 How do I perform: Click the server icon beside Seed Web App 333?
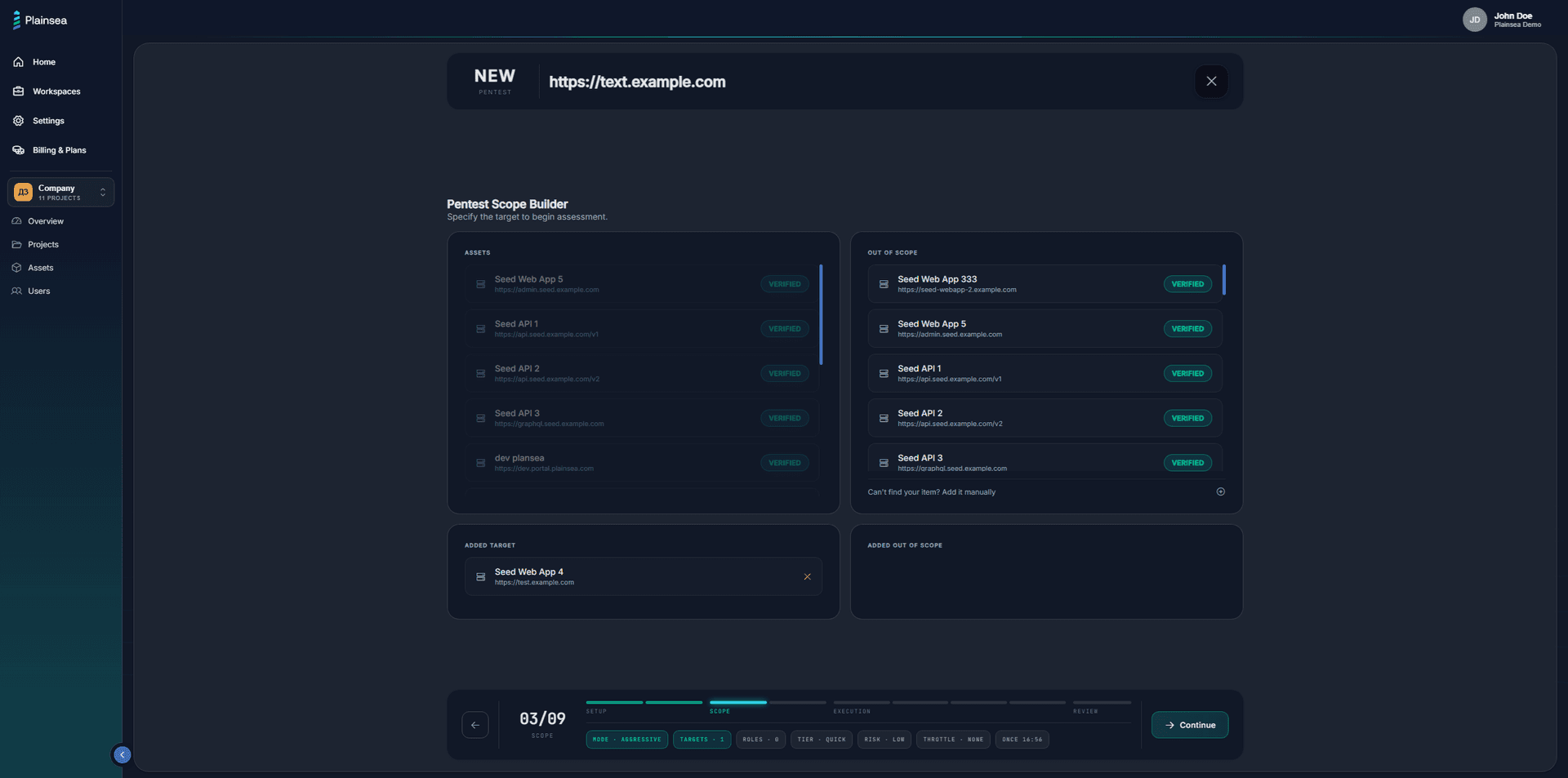(x=884, y=284)
